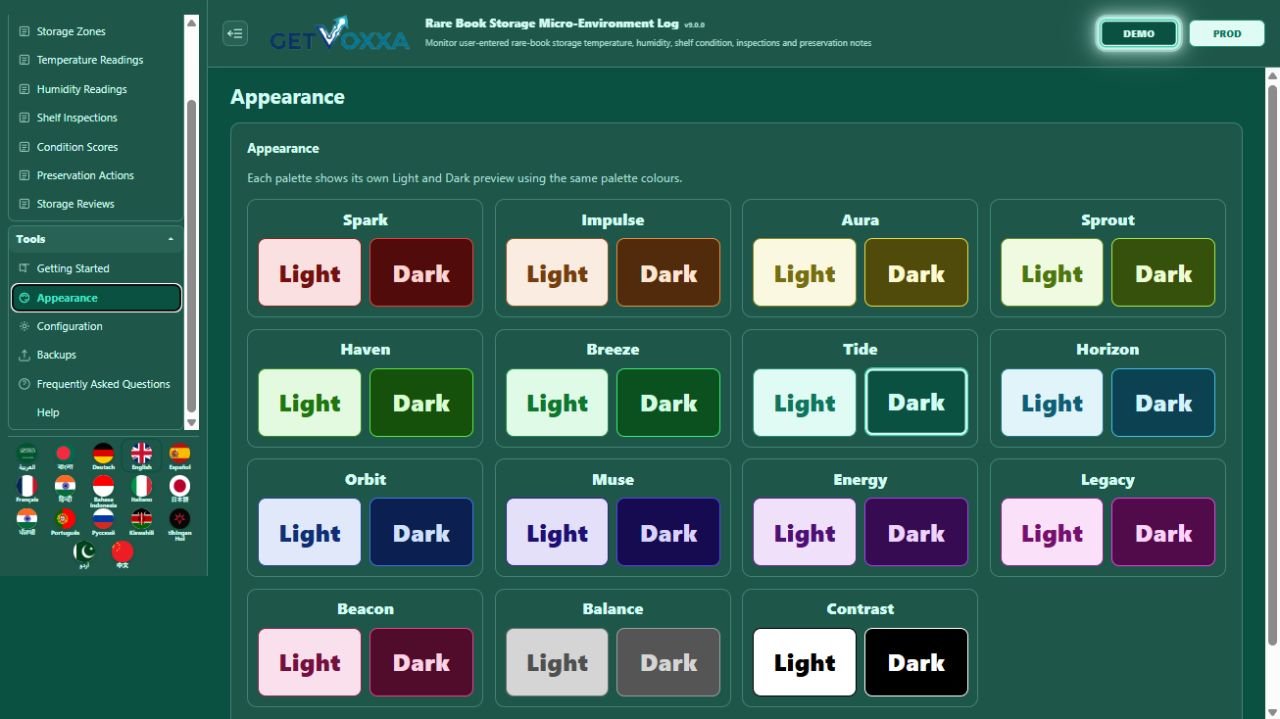Switch language to Español

(x=179, y=457)
